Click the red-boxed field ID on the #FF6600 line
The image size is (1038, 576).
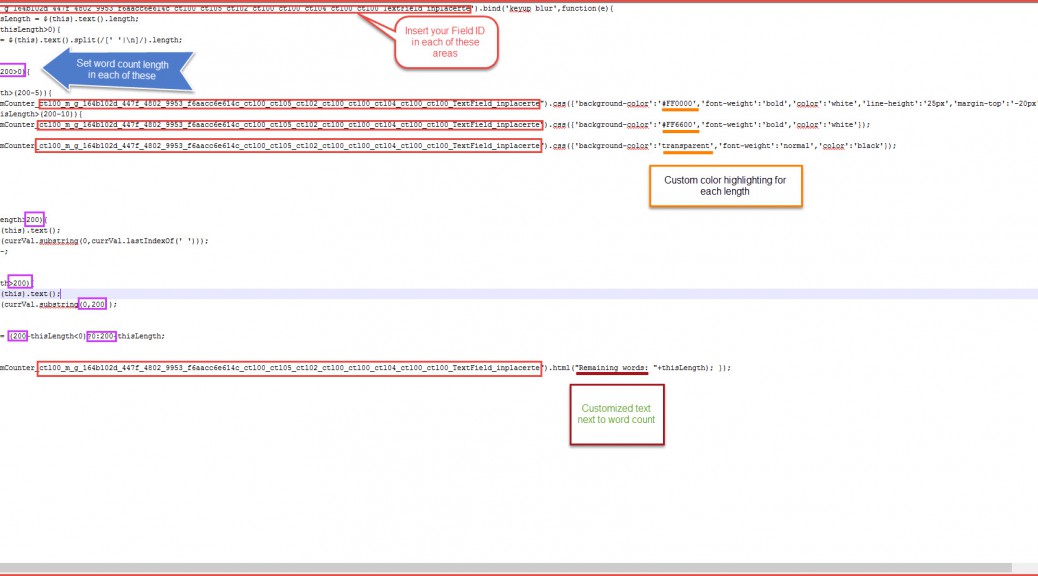click(289, 124)
